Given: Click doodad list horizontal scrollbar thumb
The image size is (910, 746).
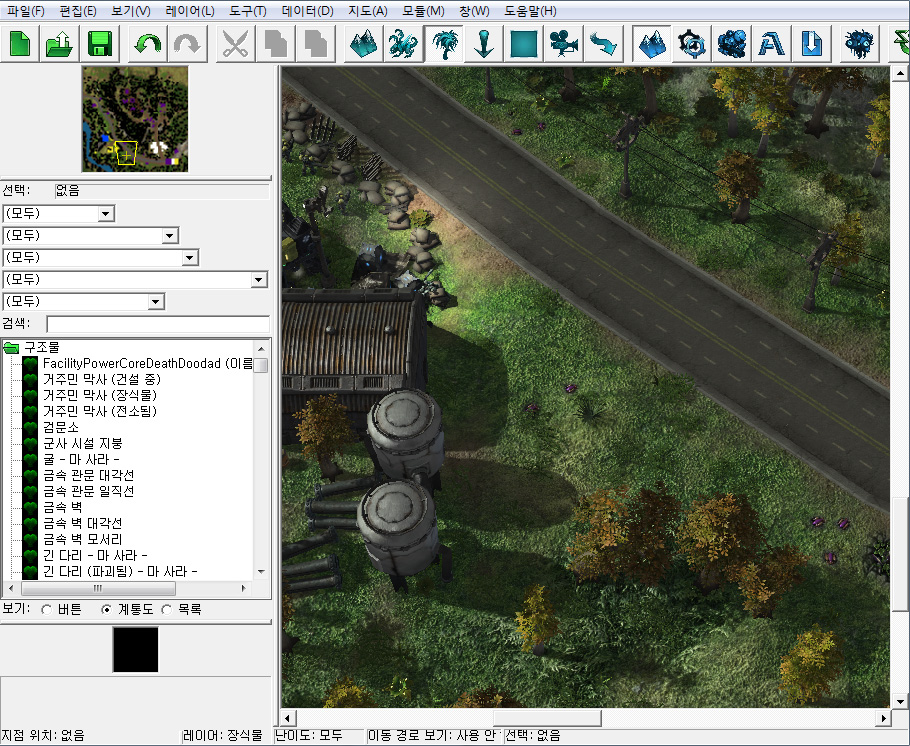Looking at the screenshot, I should (x=99, y=589).
